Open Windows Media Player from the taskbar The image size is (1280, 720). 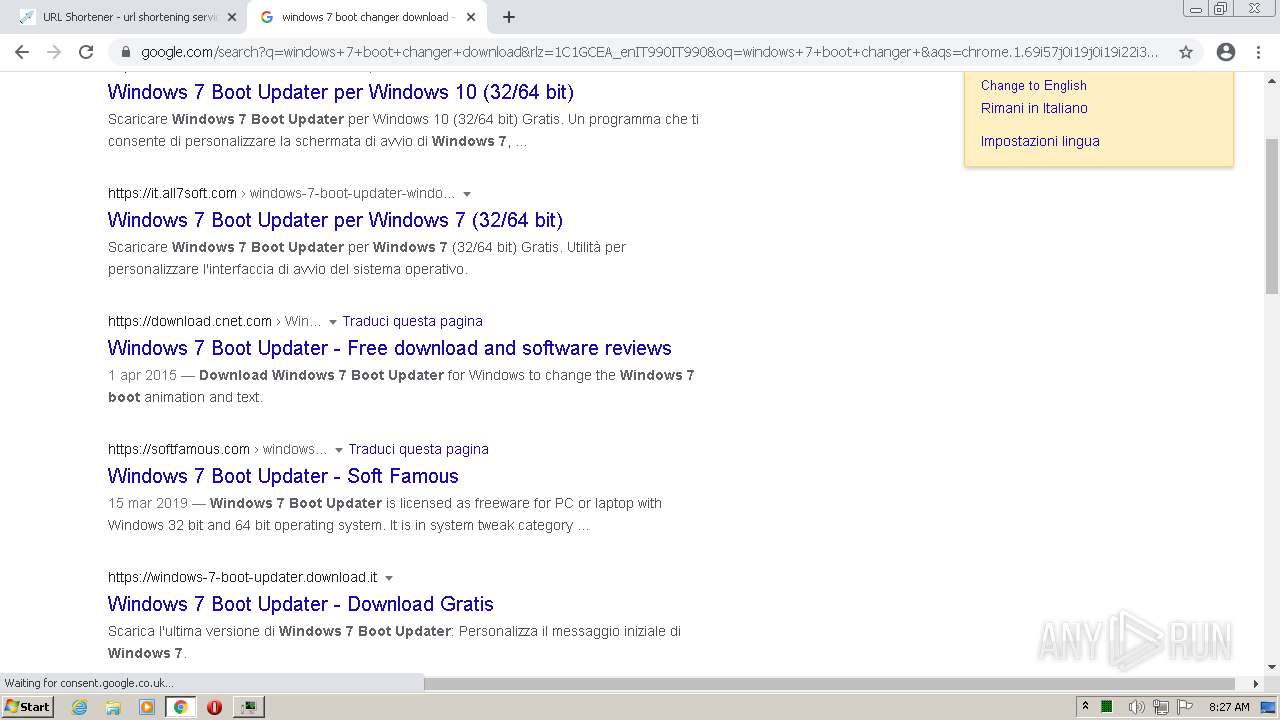(147, 707)
